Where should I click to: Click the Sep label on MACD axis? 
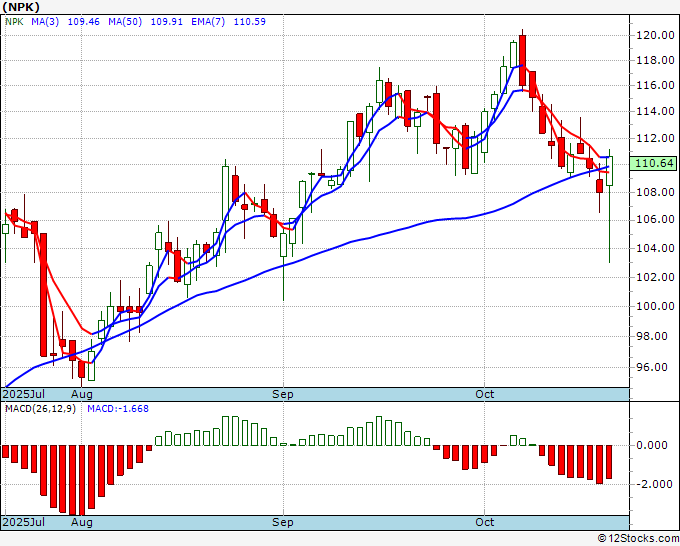pos(283,523)
